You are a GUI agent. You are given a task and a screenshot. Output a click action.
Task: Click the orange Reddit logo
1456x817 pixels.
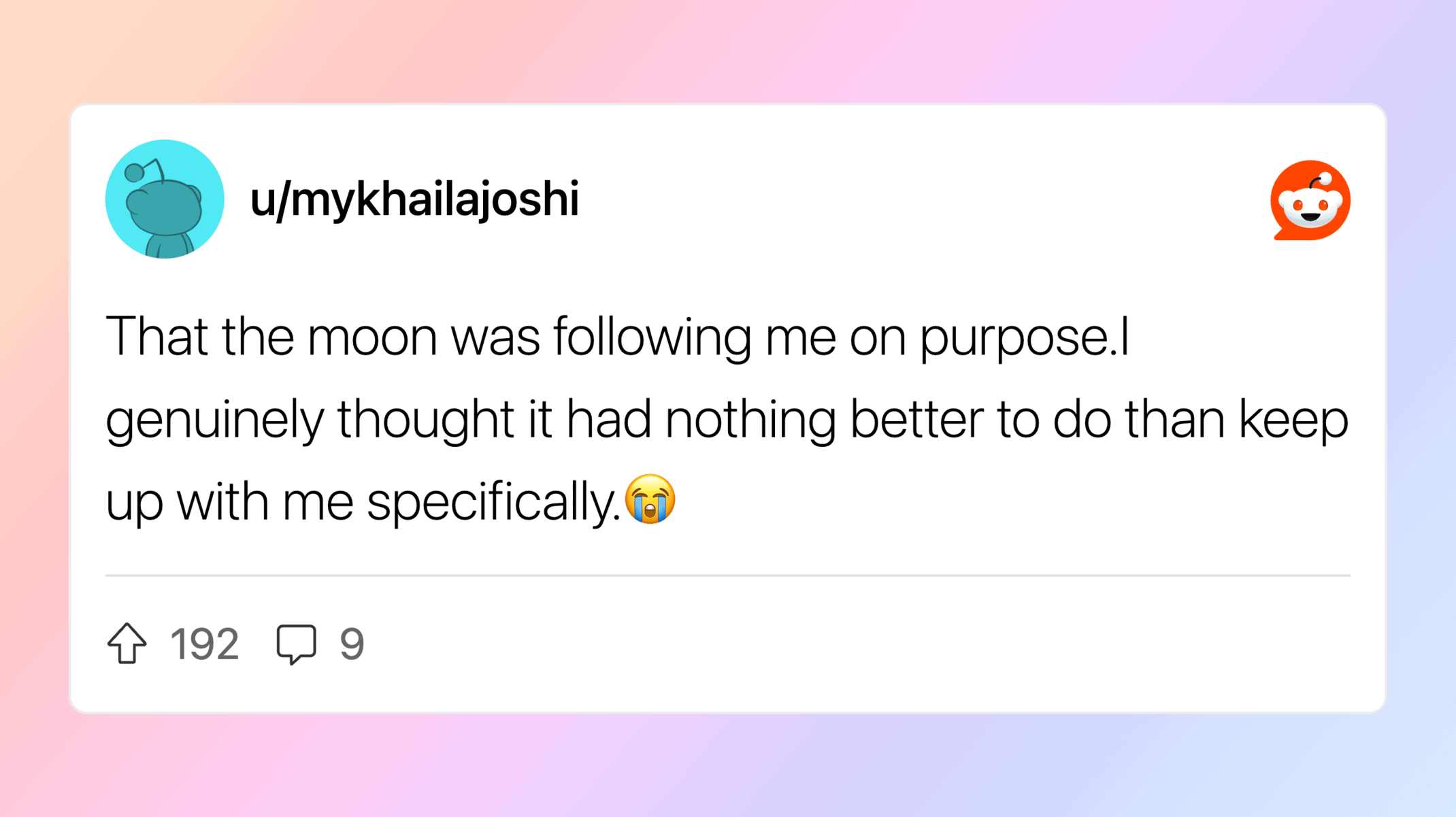point(1310,201)
